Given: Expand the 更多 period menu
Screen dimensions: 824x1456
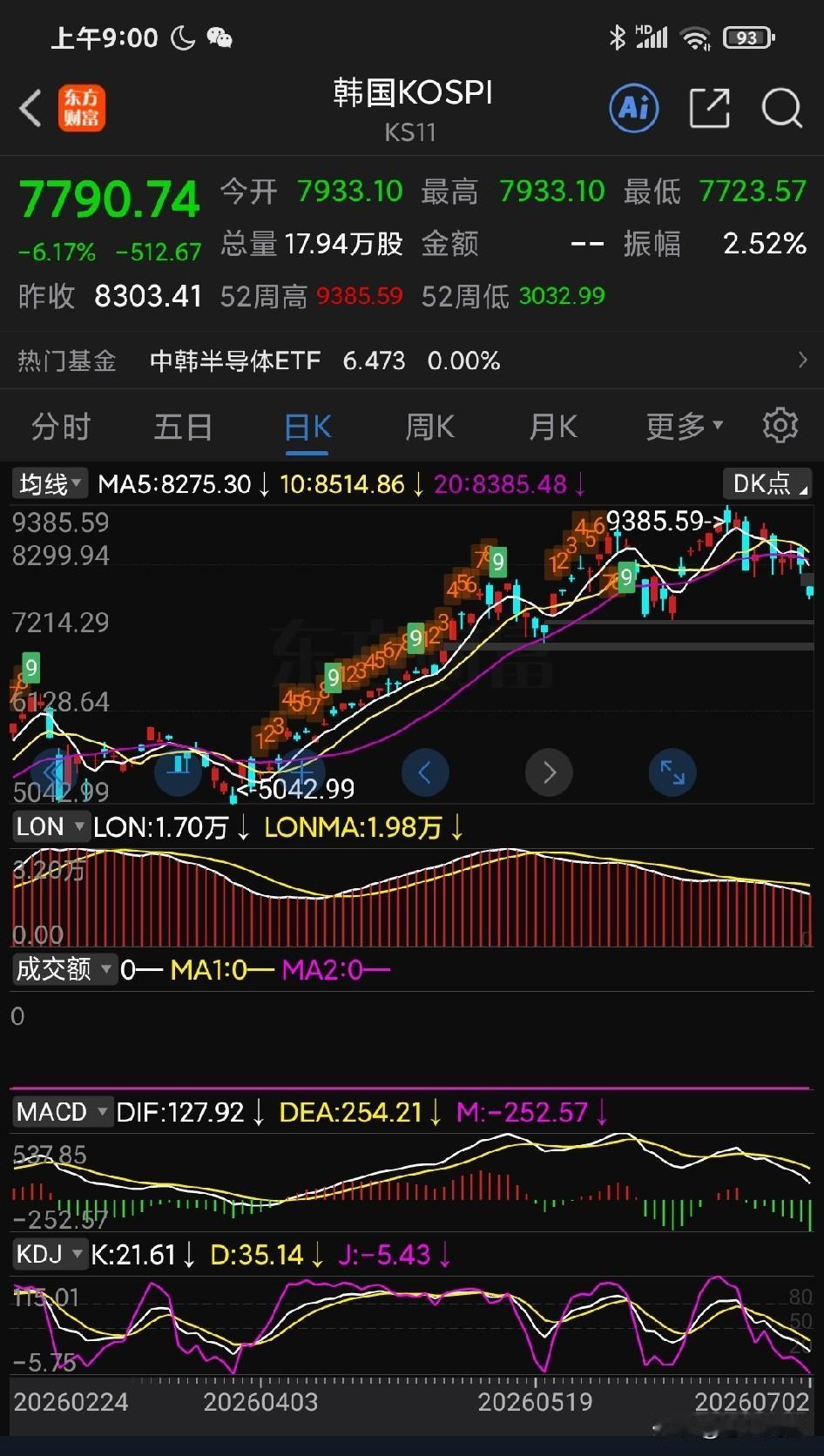Looking at the screenshot, I should tap(685, 427).
